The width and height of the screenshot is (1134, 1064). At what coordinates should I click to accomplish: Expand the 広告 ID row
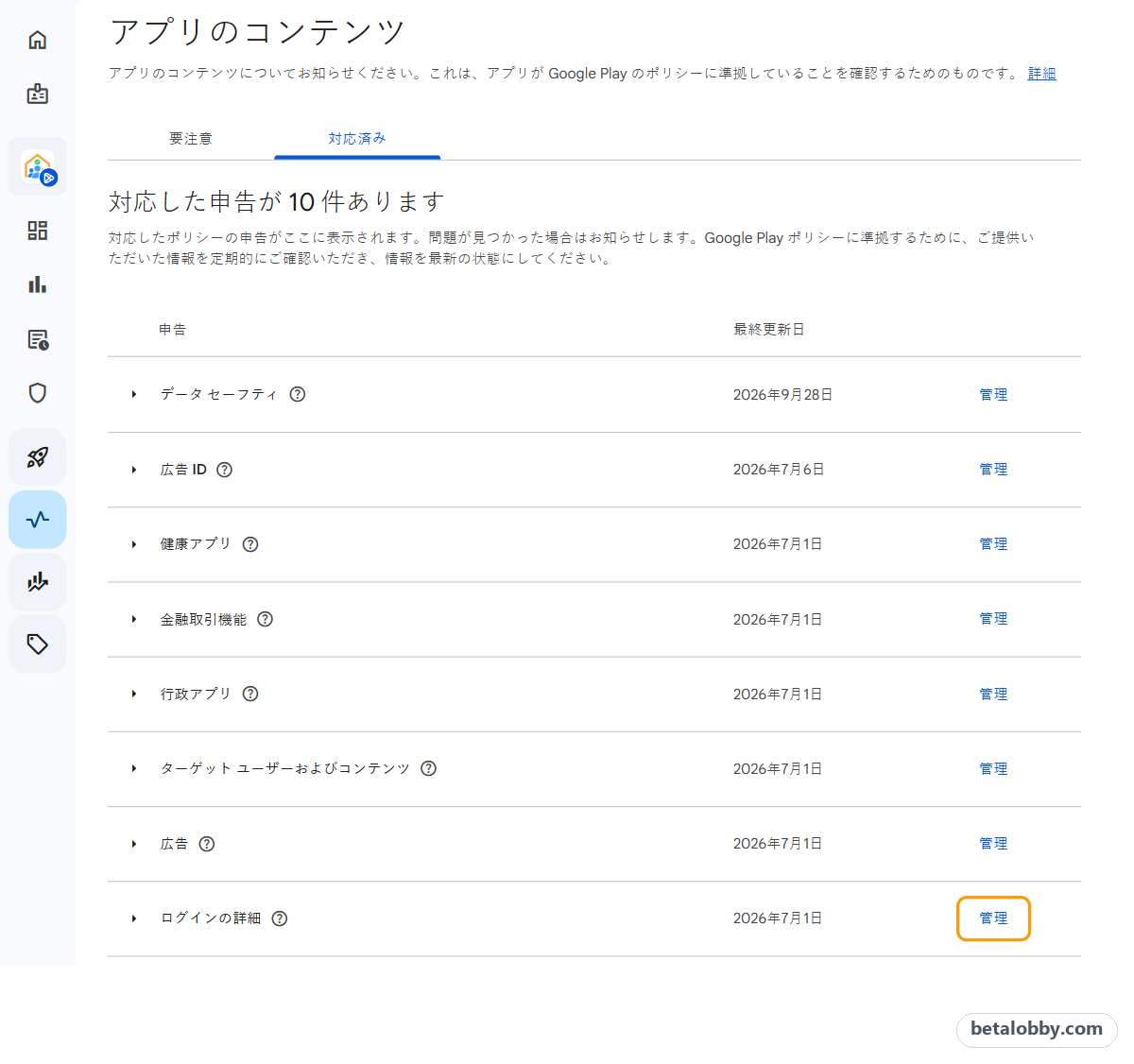(134, 470)
